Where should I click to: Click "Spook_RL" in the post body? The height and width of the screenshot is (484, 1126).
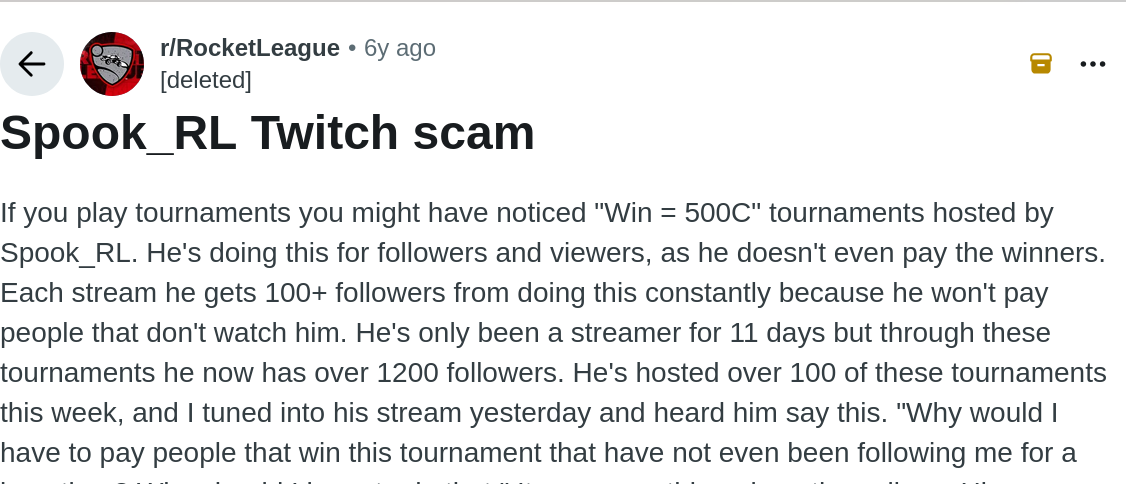66,253
